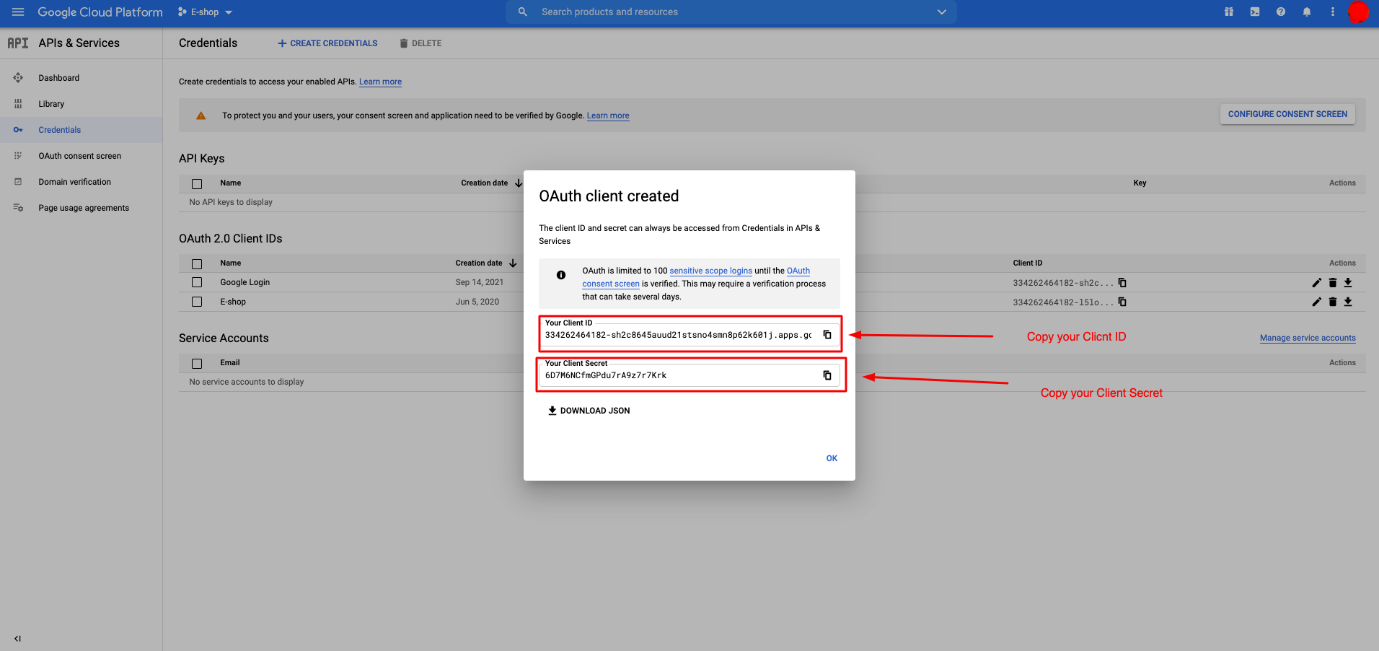This screenshot has width=1379, height=651.
Task: Click CREATE CREDENTIALS button
Action: [x=328, y=43]
